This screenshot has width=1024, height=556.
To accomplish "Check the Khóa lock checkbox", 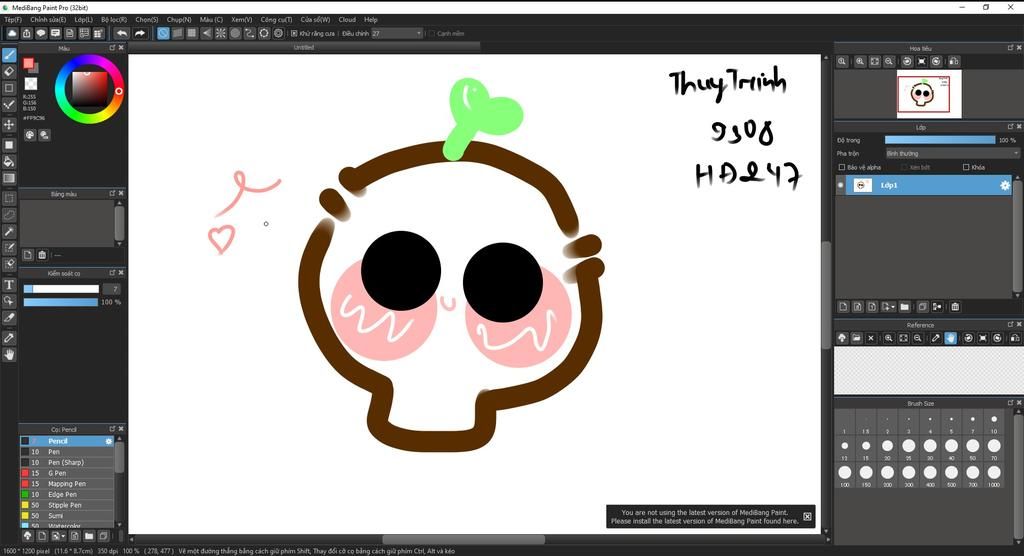I will coord(966,167).
